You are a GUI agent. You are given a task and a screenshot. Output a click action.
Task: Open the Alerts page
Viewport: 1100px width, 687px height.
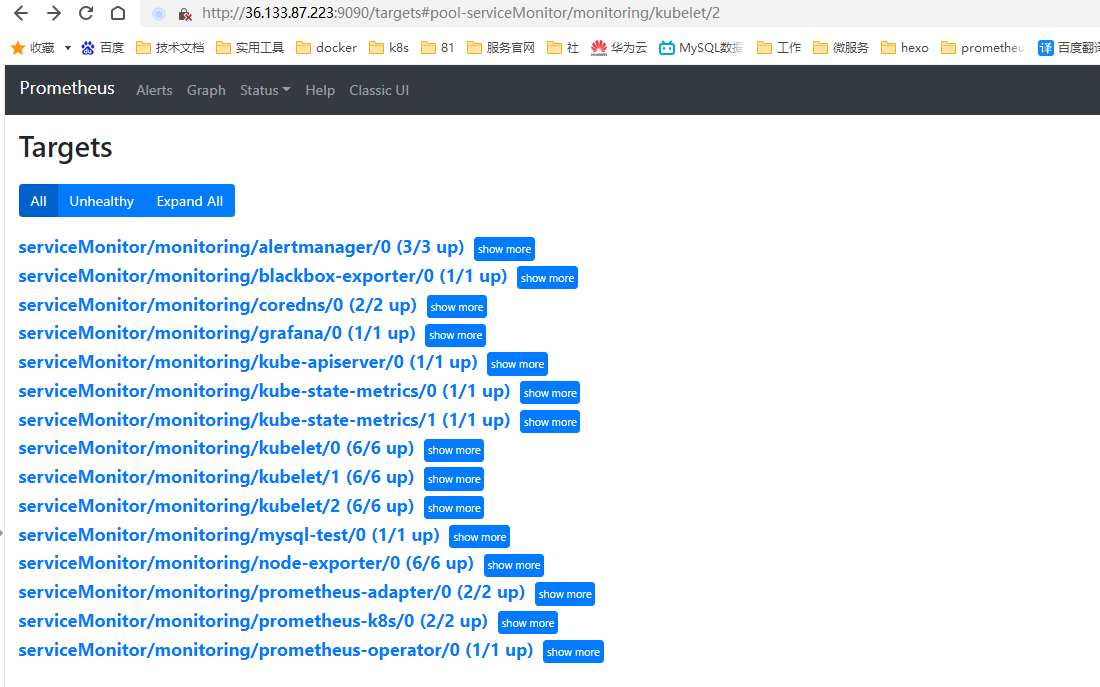[154, 90]
